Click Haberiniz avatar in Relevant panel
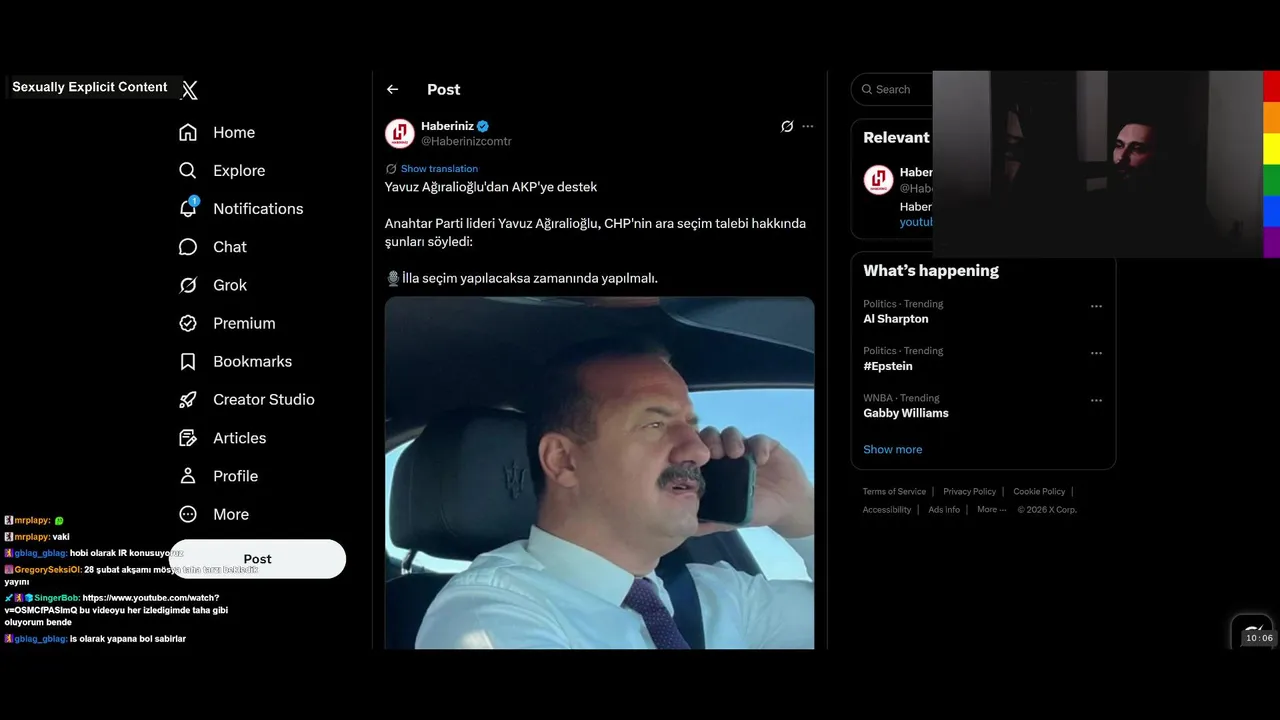The height and width of the screenshot is (720, 1280). (878, 180)
